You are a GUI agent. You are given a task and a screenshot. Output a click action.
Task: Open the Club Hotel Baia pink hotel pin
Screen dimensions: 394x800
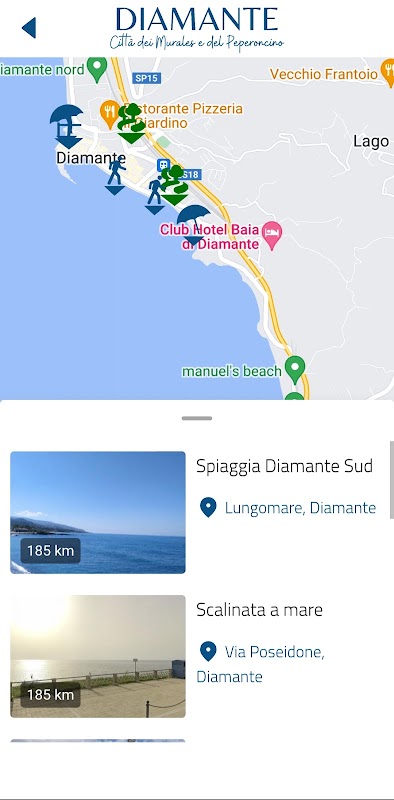pos(272,236)
